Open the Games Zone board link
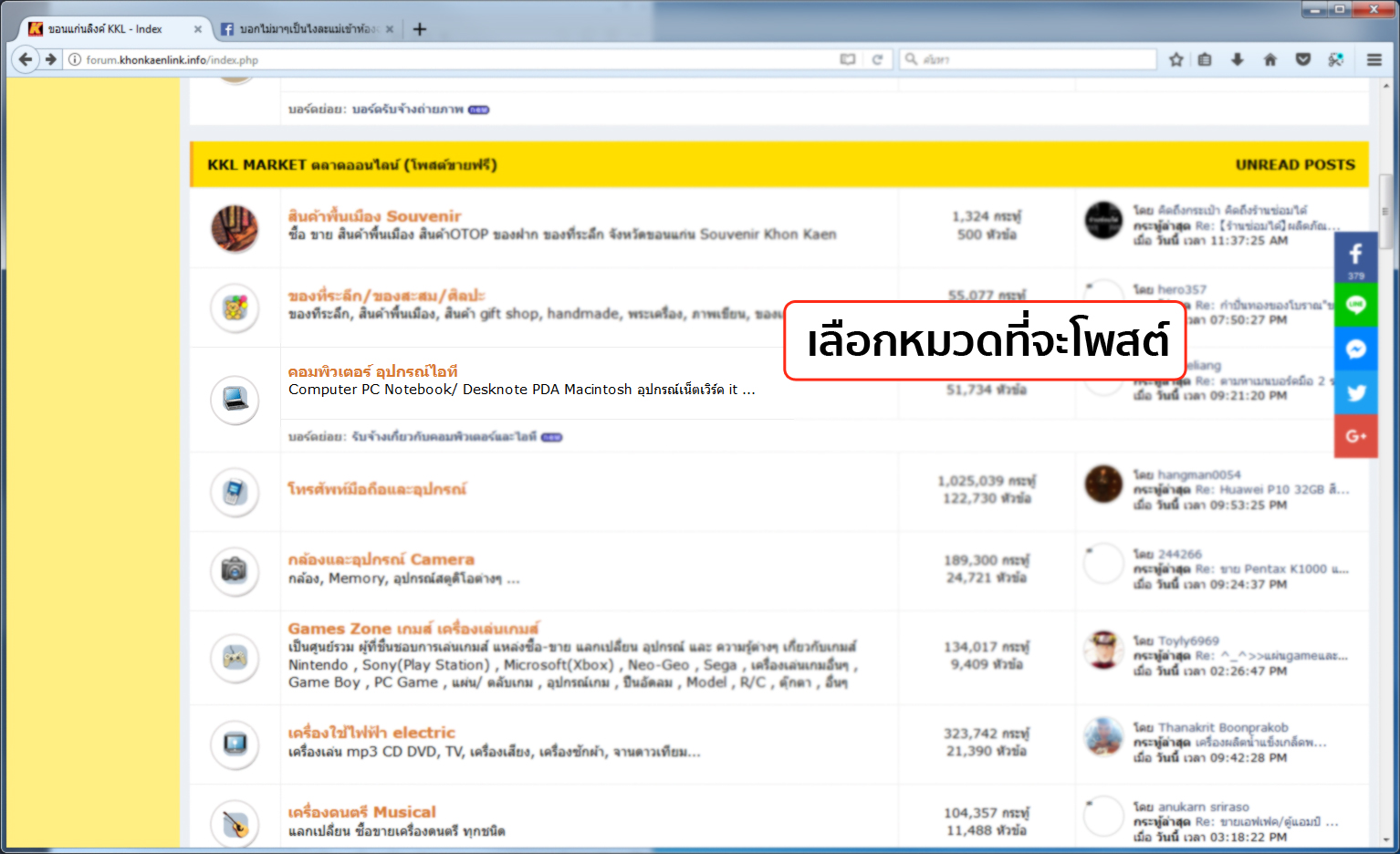Image resolution: width=1400 pixels, height=854 pixels. (413, 629)
